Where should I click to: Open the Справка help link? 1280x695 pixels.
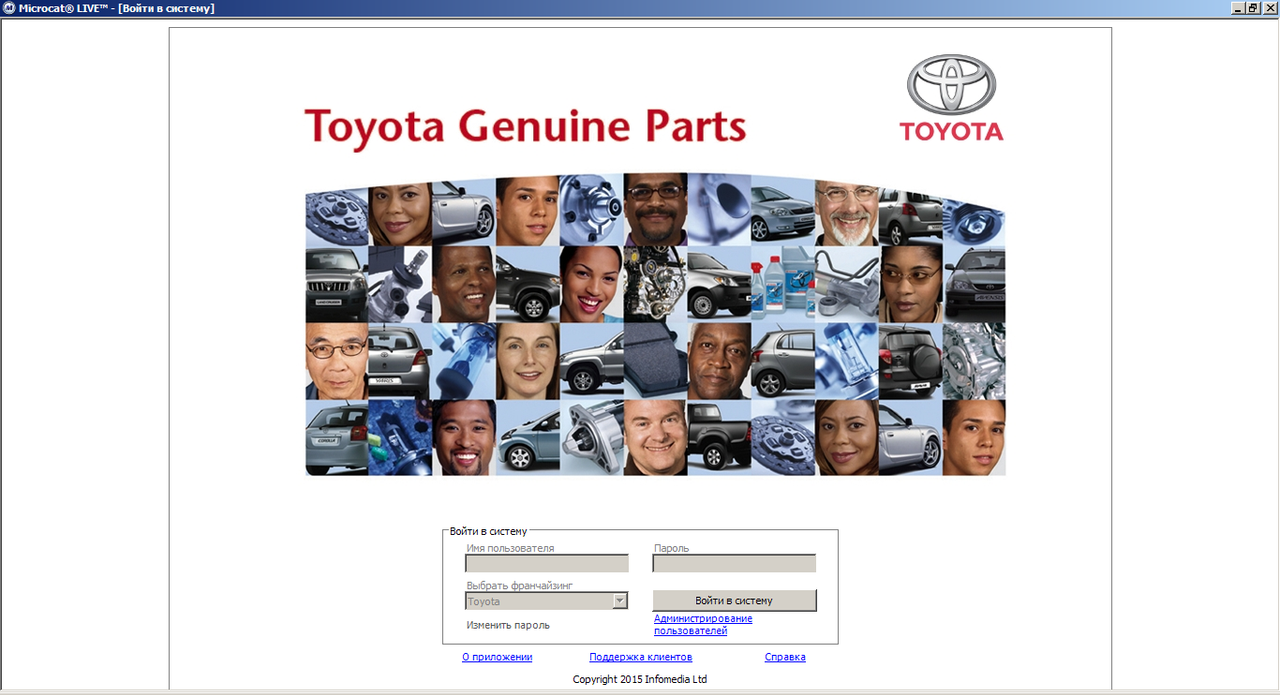click(785, 657)
